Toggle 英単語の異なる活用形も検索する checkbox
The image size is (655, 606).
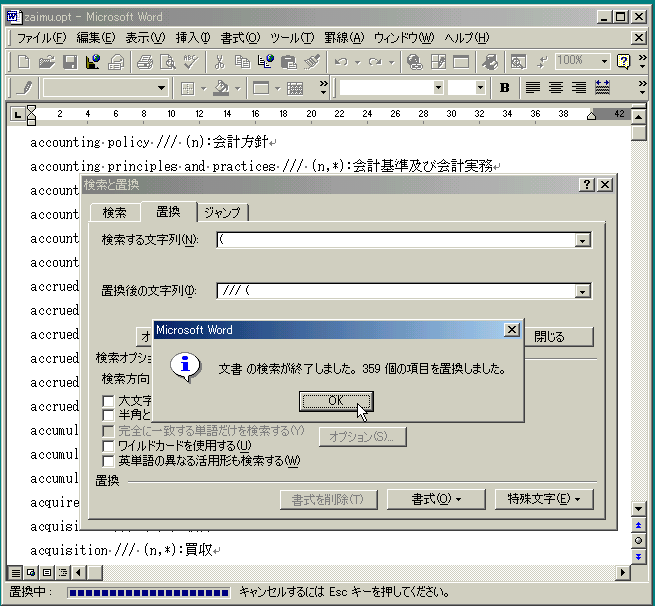[108, 461]
